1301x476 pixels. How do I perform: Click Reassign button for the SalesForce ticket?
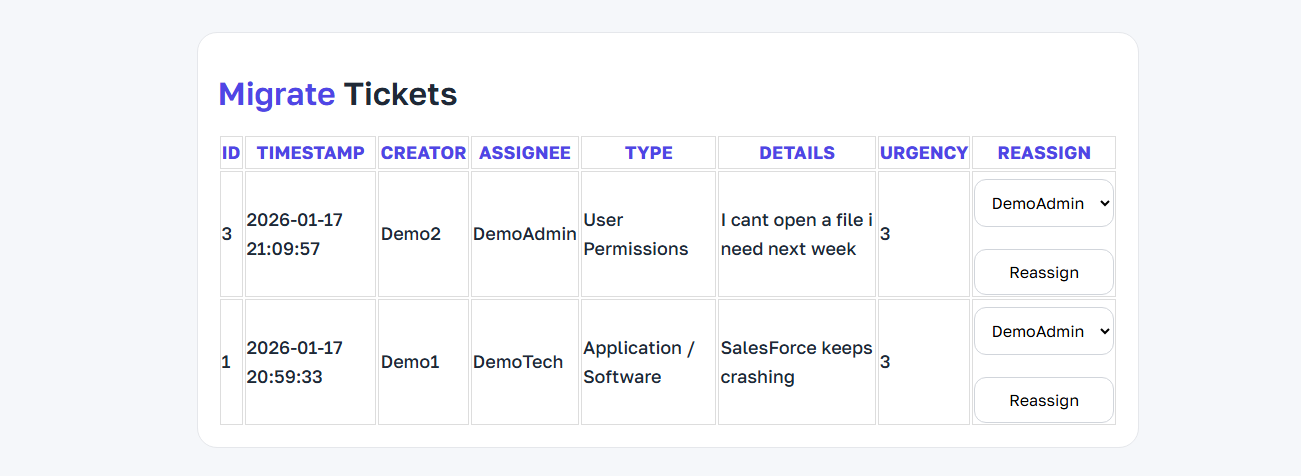(1043, 400)
